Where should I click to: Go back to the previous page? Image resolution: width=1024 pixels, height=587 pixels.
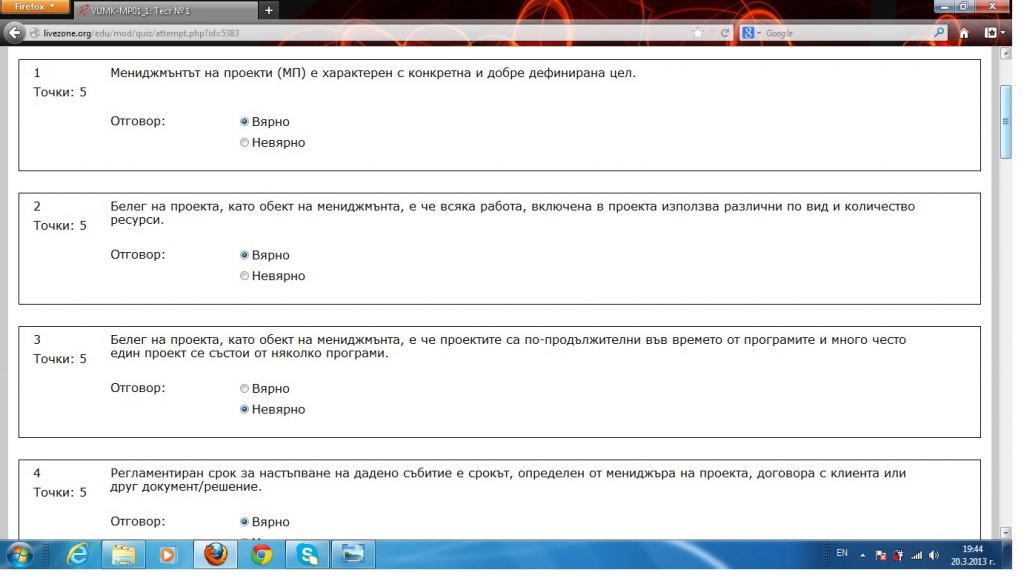[14, 33]
